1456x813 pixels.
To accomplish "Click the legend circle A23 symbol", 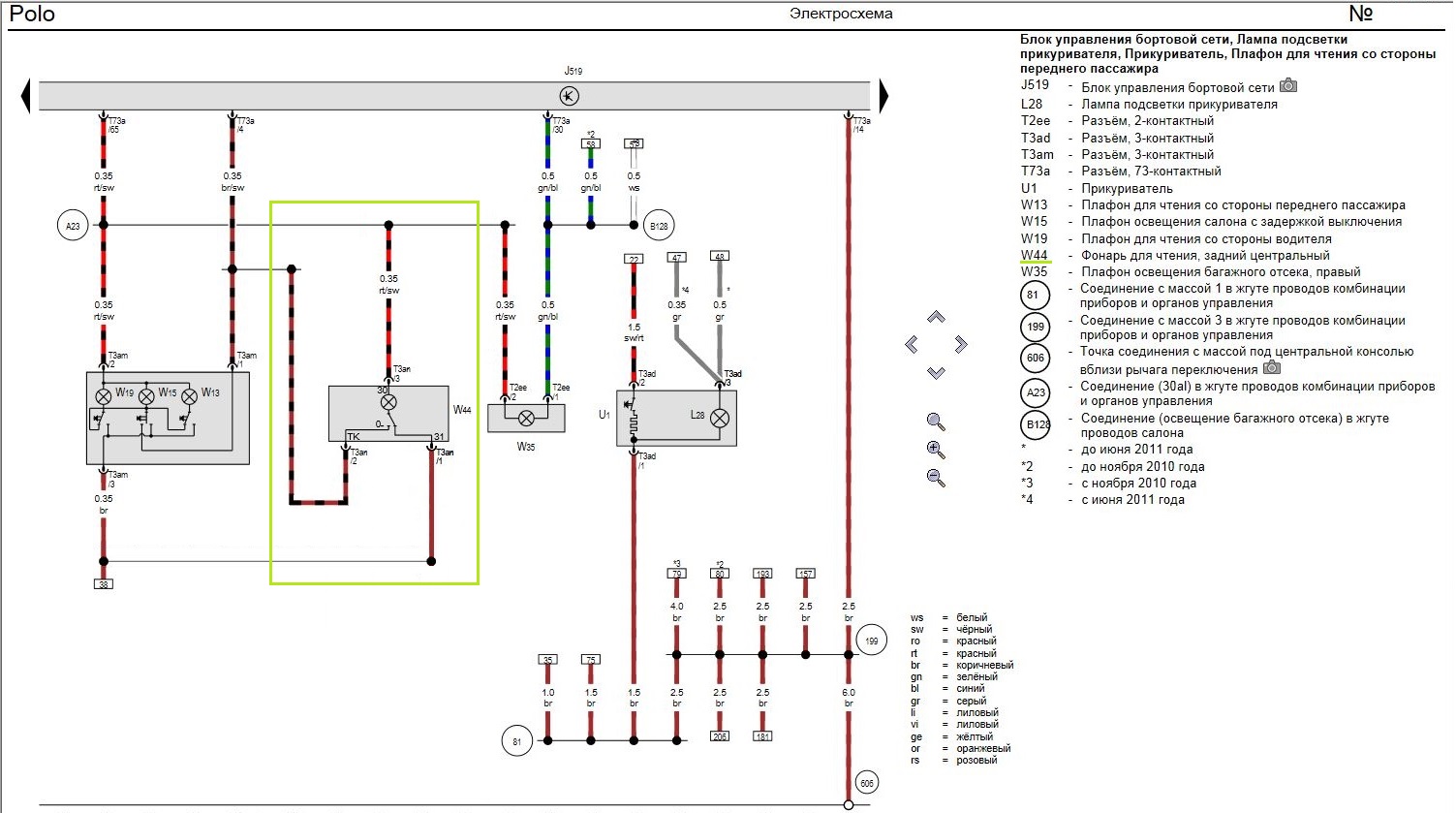I will click(x=1036, y=392).
